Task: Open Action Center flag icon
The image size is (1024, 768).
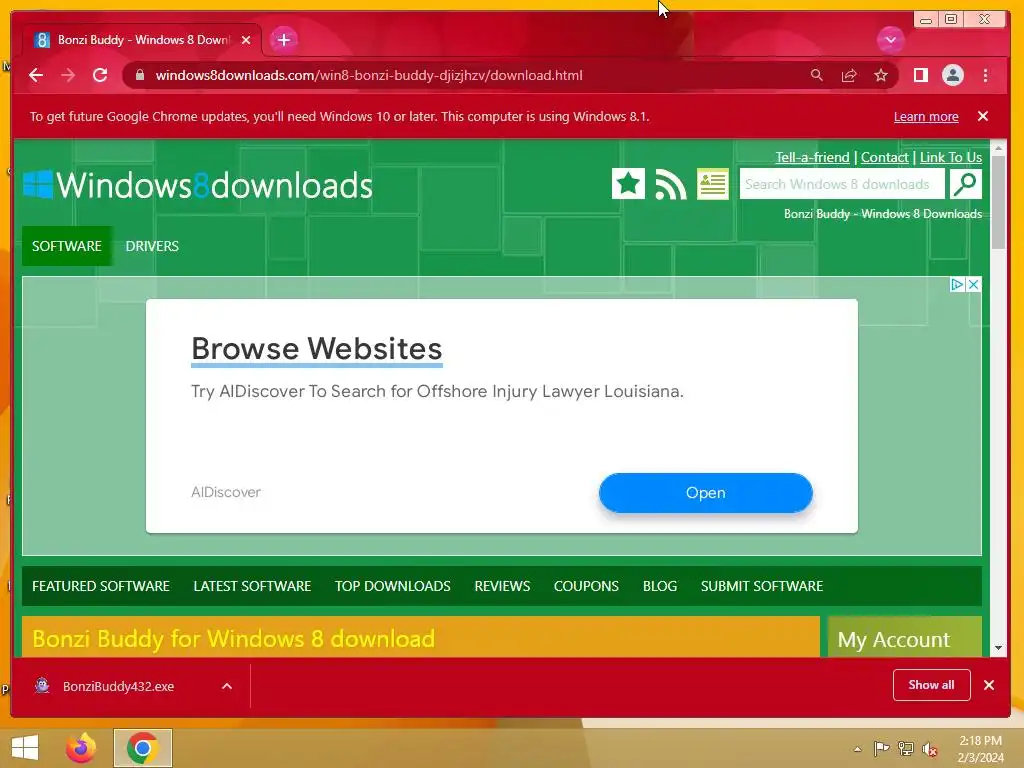Action: pyautogui.click(x=881, y=749)
